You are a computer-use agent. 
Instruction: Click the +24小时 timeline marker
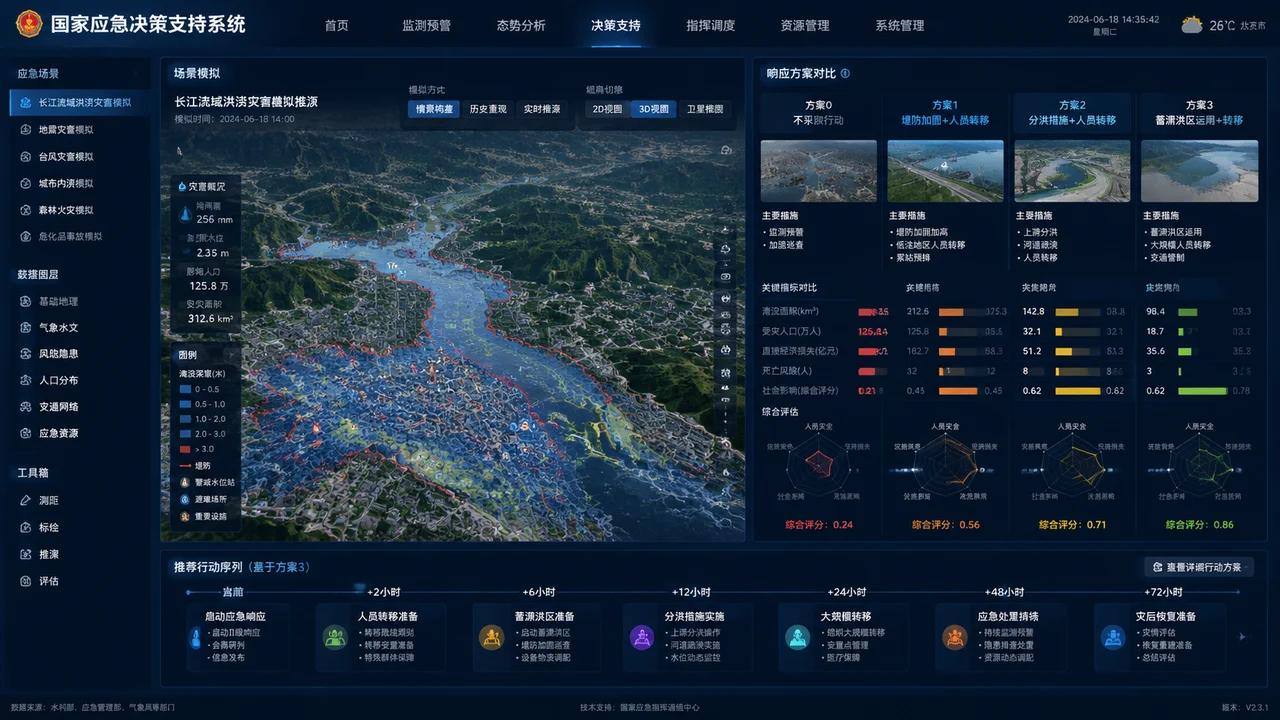click(x=847, y=592)
